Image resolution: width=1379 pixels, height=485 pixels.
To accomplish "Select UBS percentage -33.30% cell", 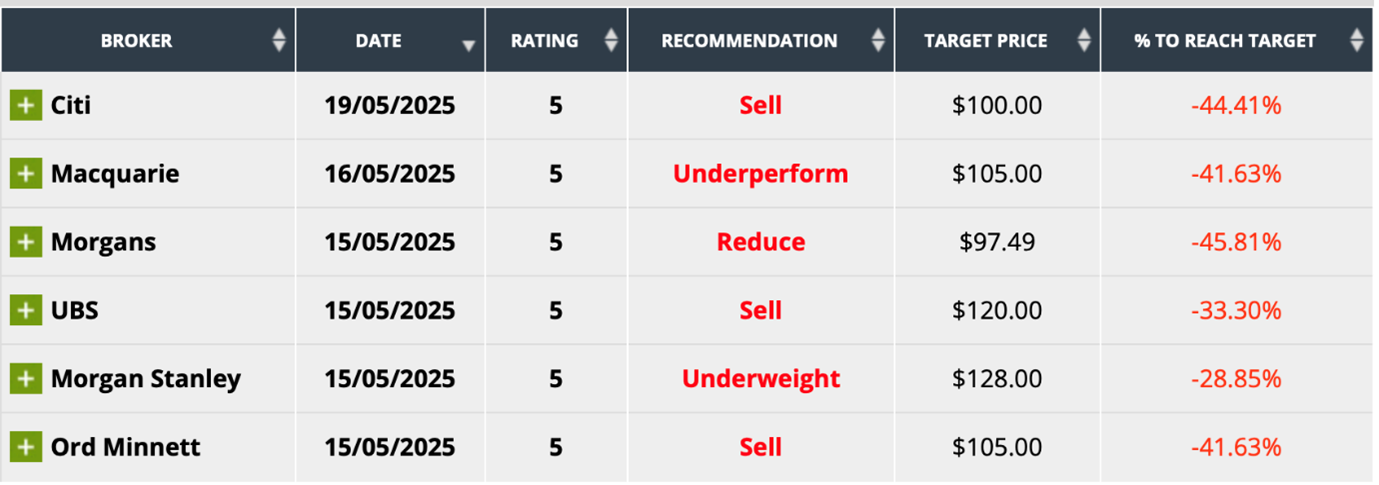I will click(x=1236, y=310).
